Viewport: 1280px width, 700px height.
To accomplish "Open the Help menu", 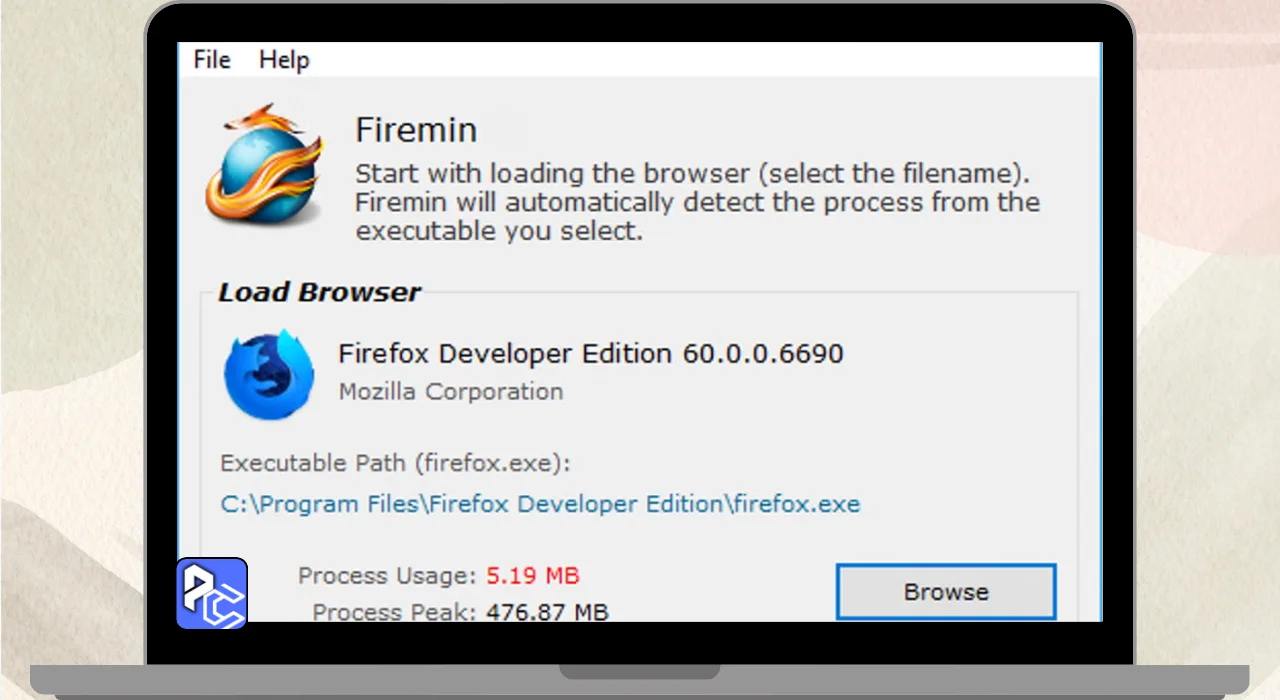I will coord(284,60).
